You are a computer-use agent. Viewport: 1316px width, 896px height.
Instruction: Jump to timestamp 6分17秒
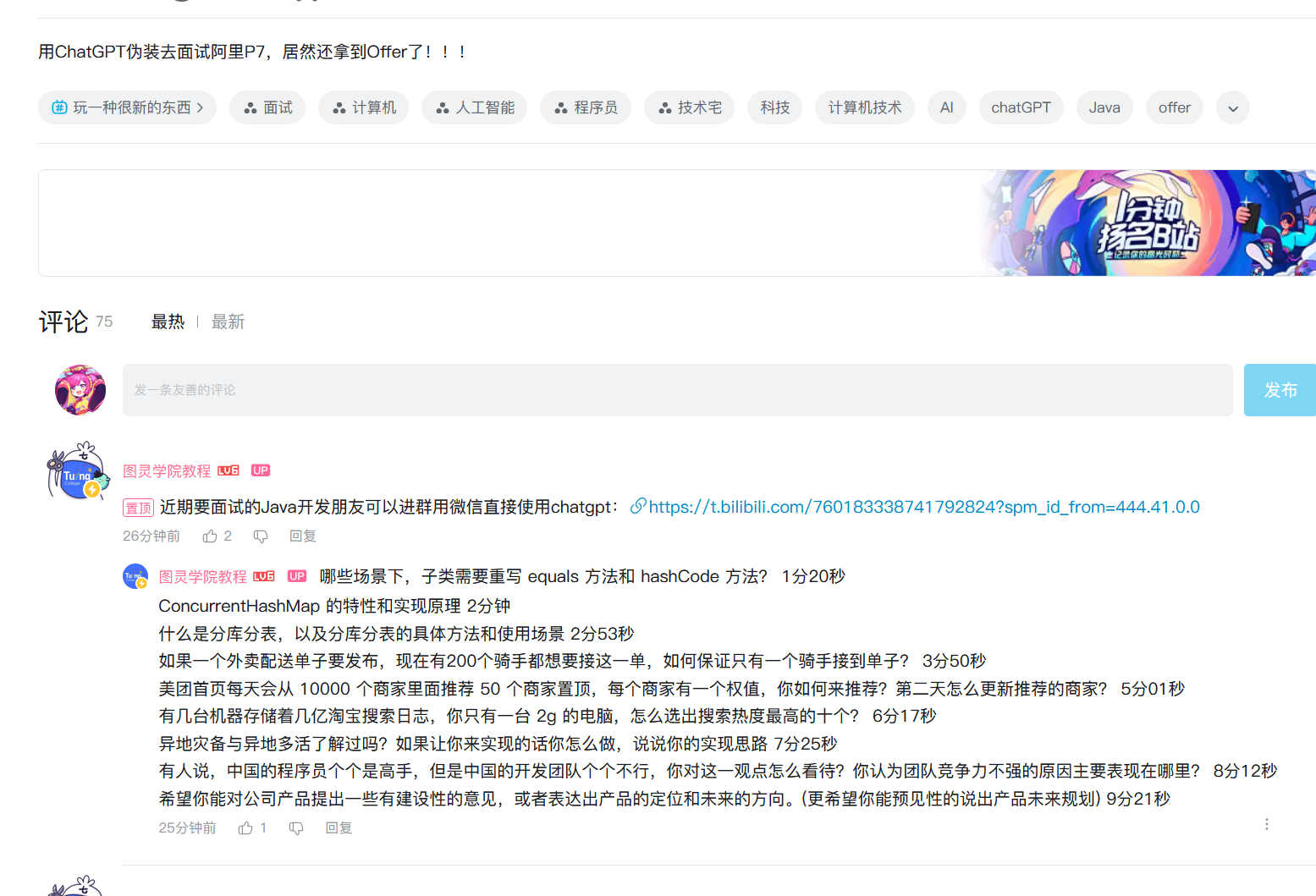tap(904, 716)
